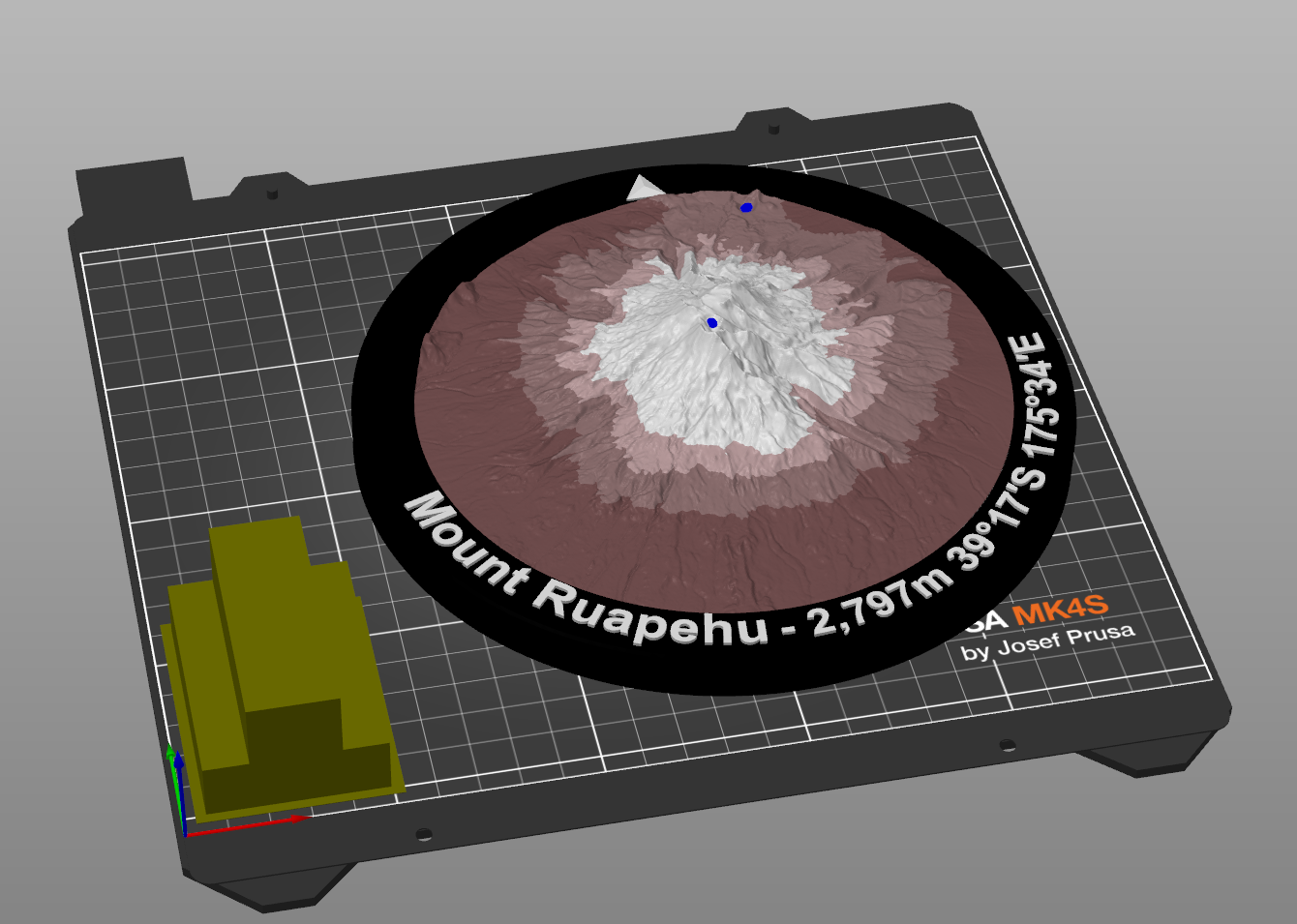Click the blue dot near the model's far rim

[x=745, y=207]
